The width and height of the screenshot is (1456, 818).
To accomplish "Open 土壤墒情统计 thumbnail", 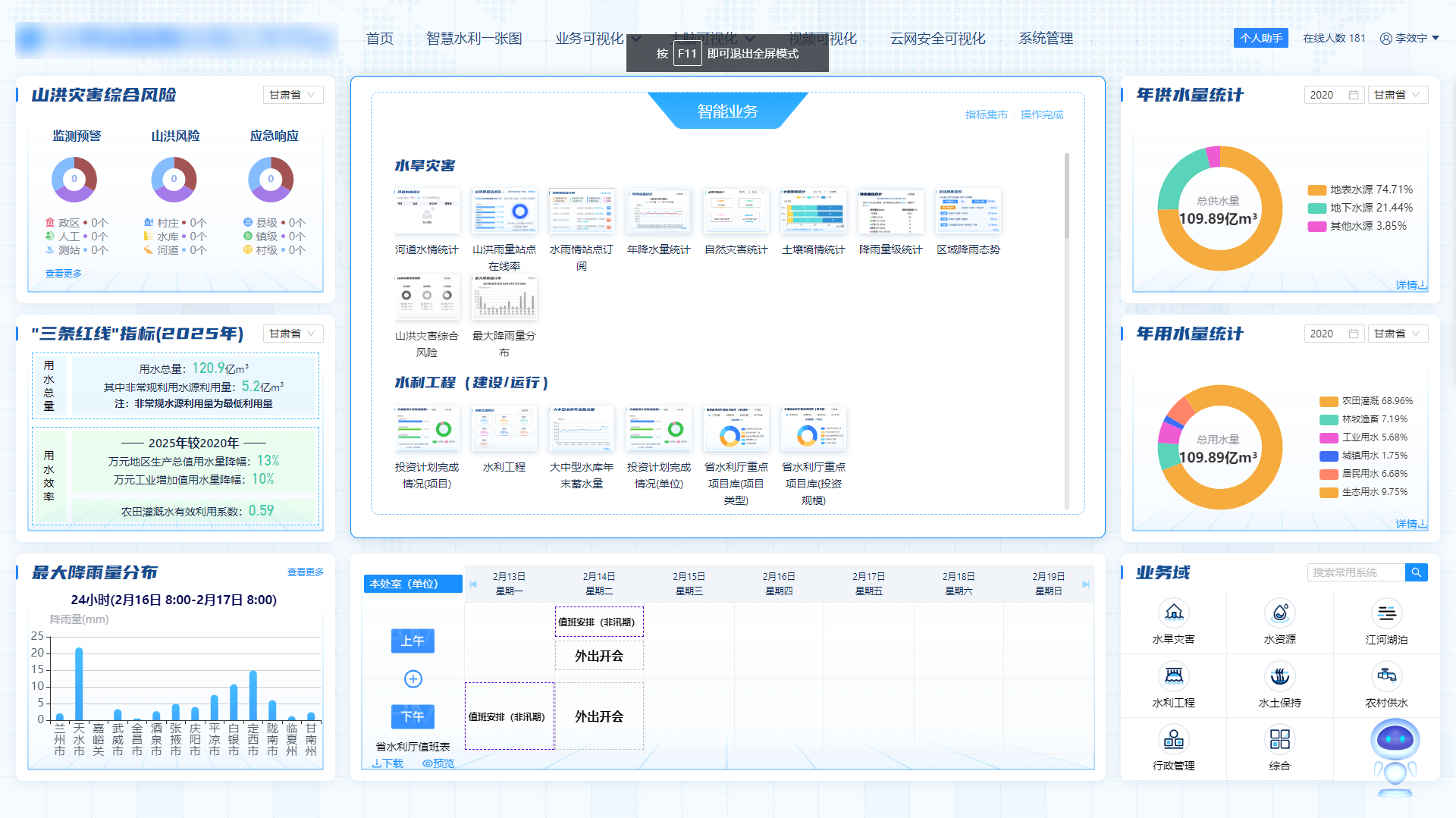I will (x=814, y=210).
